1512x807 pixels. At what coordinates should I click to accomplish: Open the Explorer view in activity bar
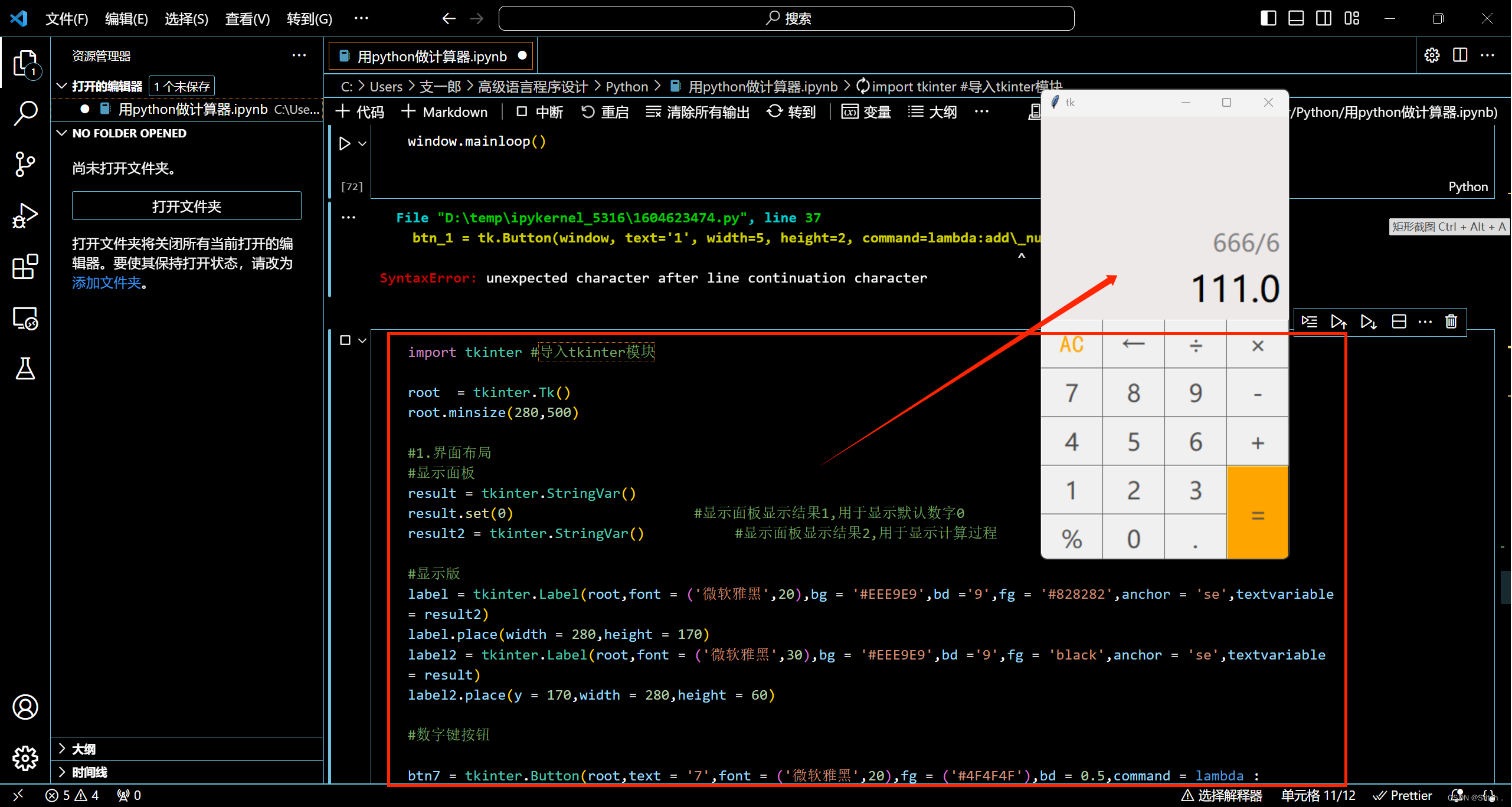(x=25, y=63)
